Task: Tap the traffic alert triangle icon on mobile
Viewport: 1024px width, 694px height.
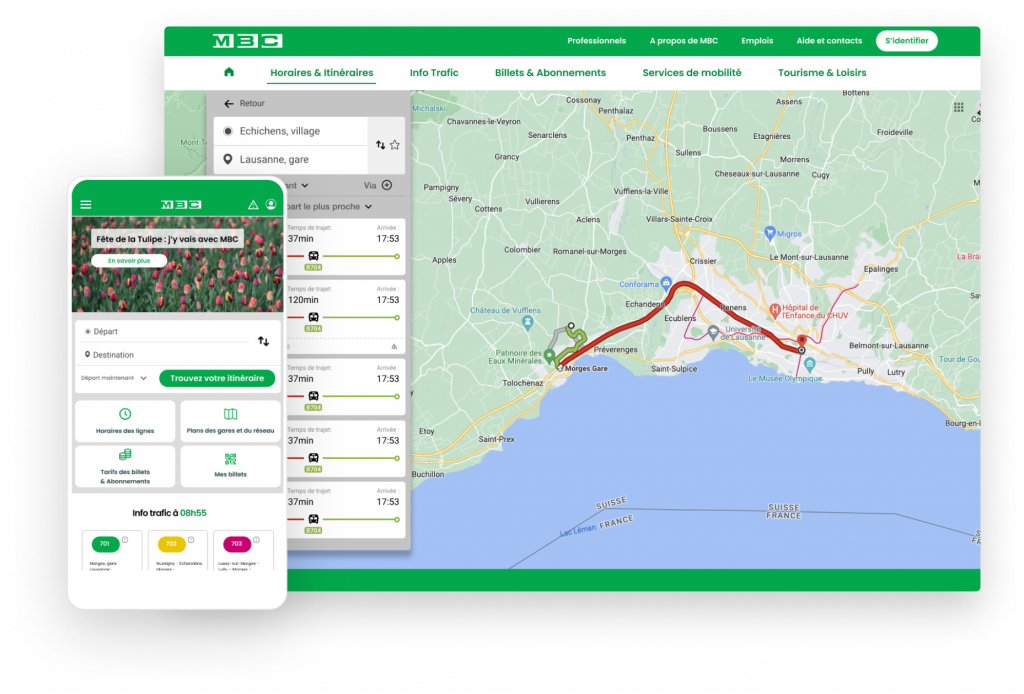Action: coord(253,205)
